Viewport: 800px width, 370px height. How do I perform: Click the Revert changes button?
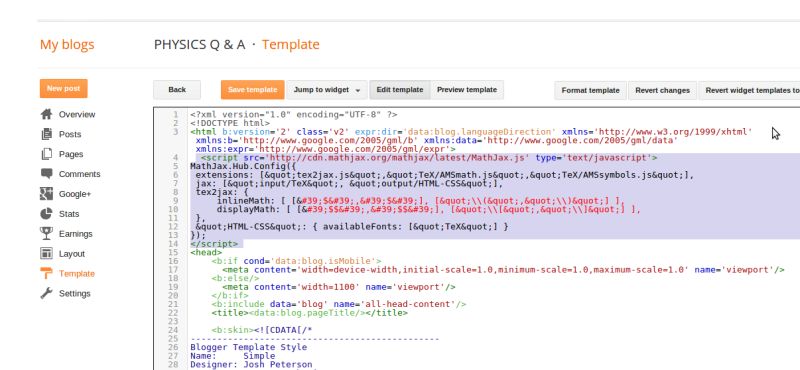click(662, 90)
